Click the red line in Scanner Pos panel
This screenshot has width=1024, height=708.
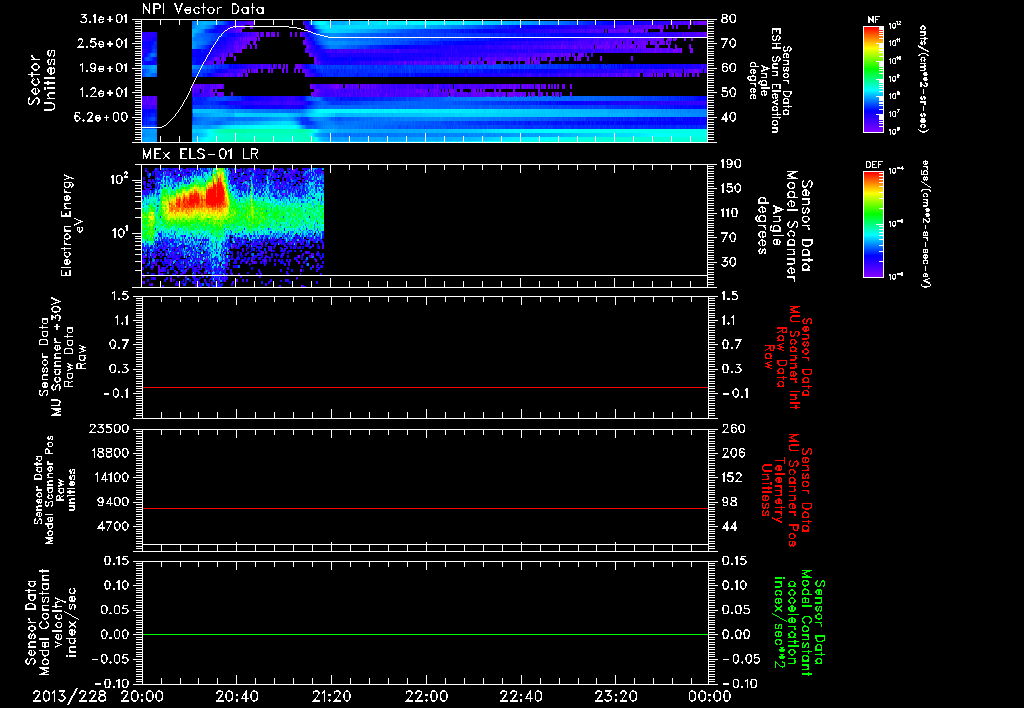(425, 508)
